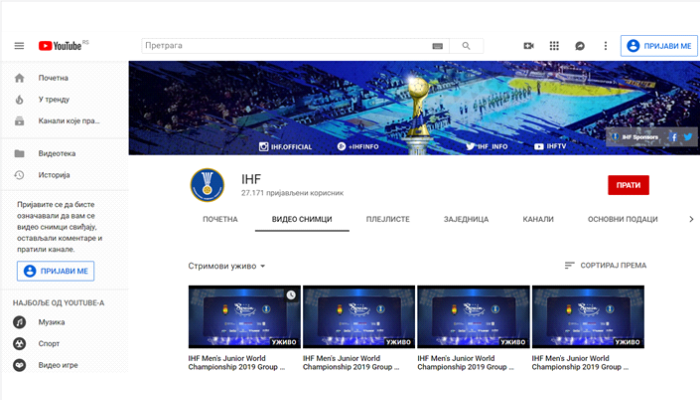Click the Видео игре icon

coord(19,365)
